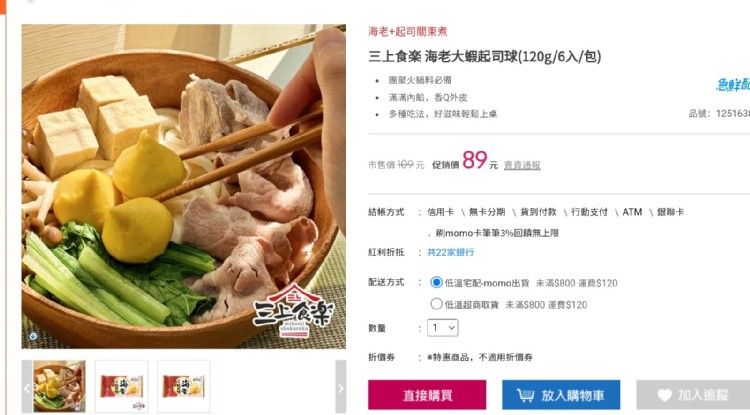Click the 放入購物車 add to cart button

[x=561, y=395]
